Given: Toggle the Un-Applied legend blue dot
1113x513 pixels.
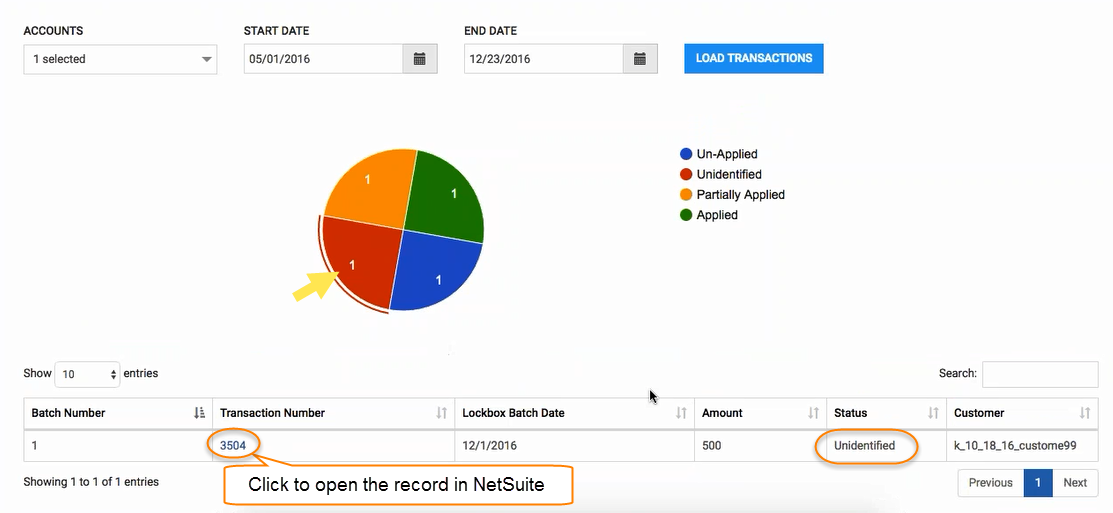Looking at the screenshot, I should coord(686,154).
